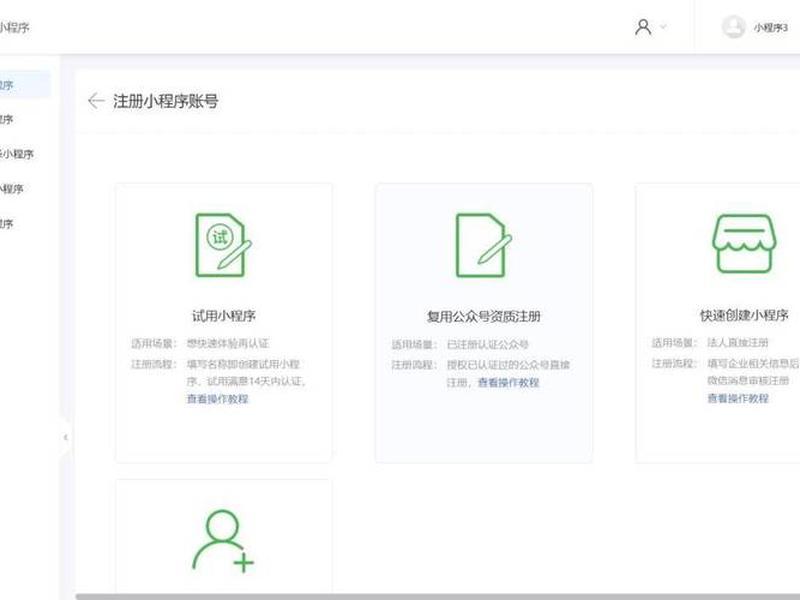Click the 复用公众号资质注册 card title
The width and height of the screenshot is (800, 600).
[x=483, y=316]
